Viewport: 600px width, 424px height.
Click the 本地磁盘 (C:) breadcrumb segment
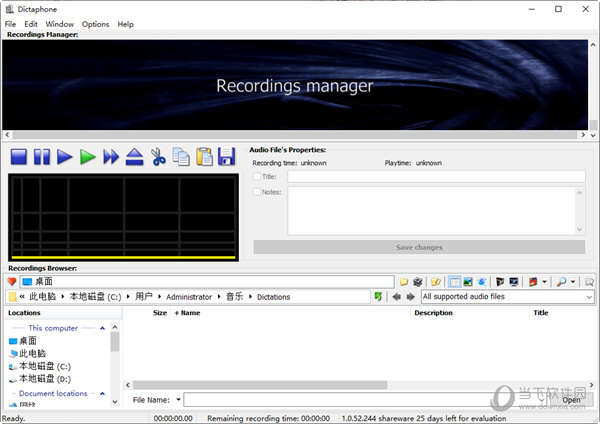point(95,297)
